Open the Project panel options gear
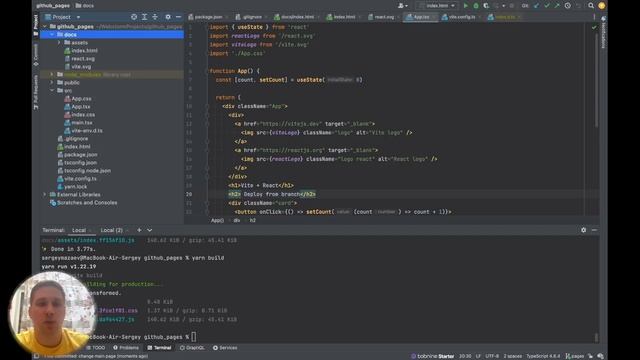 [168, 17]
